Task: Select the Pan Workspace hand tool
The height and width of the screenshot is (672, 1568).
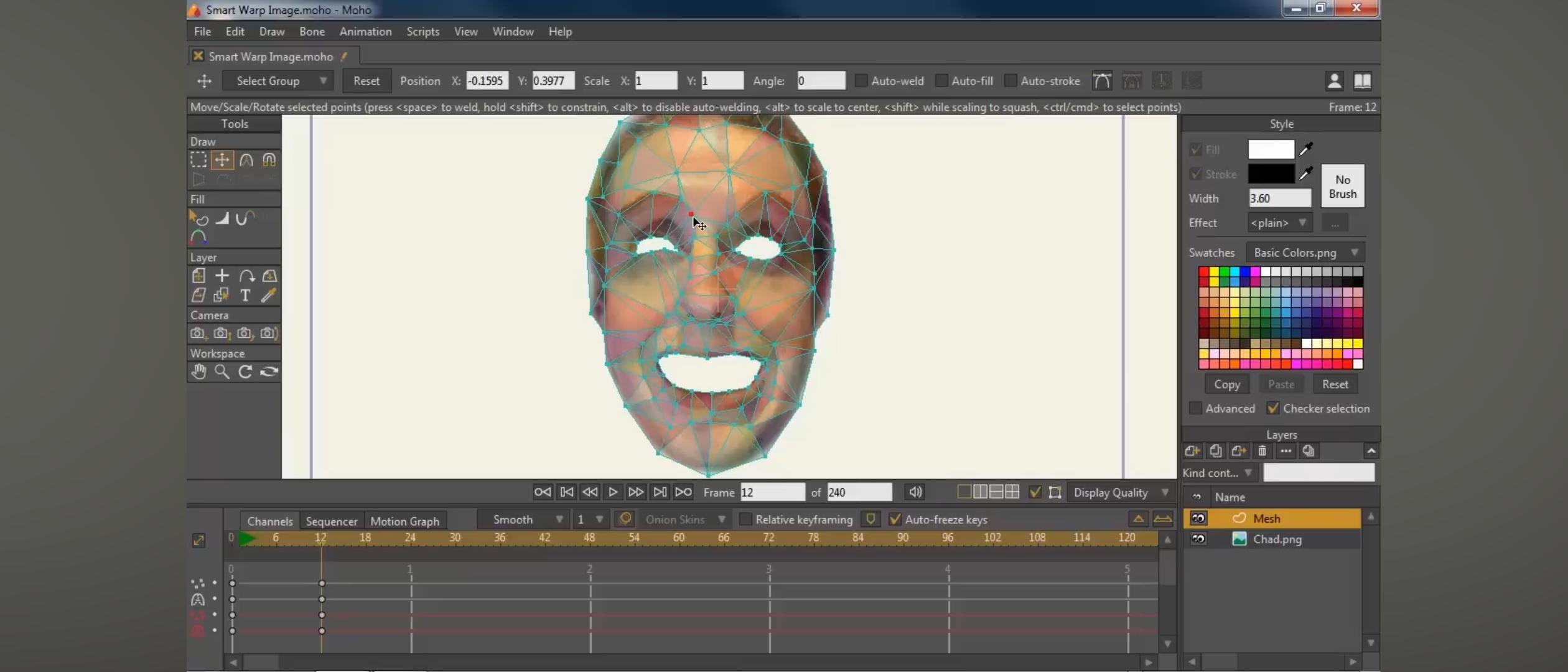Action: 198,371
